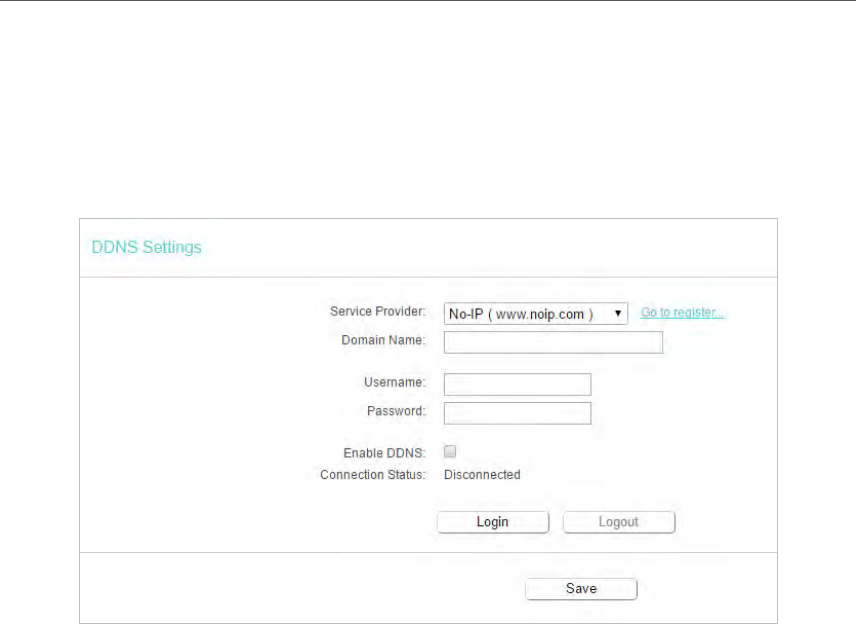
Task: Click the Login button
Action: (x=493, y=522)
